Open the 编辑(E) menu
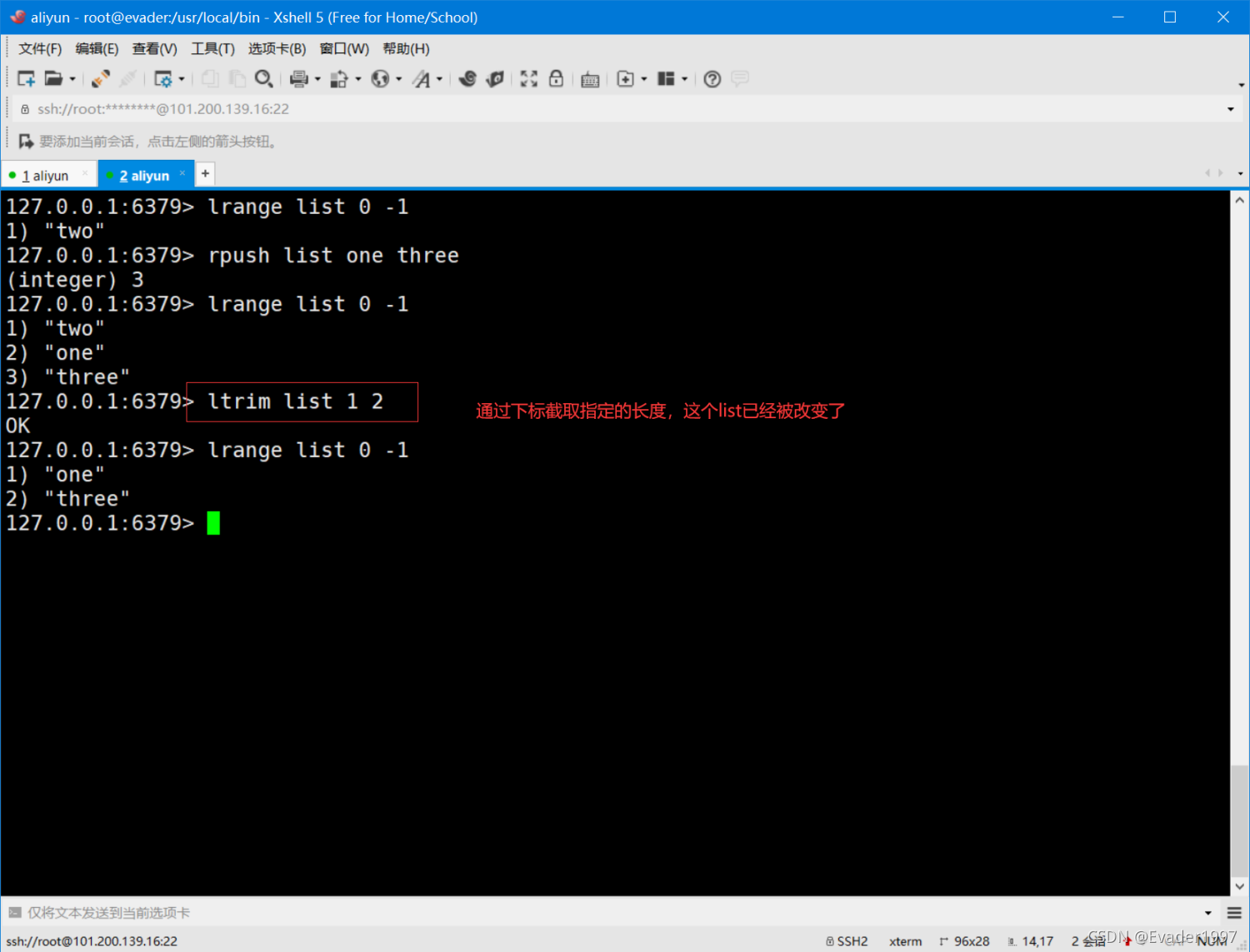This screenshot has width=1250, height=952. (97, 49)
